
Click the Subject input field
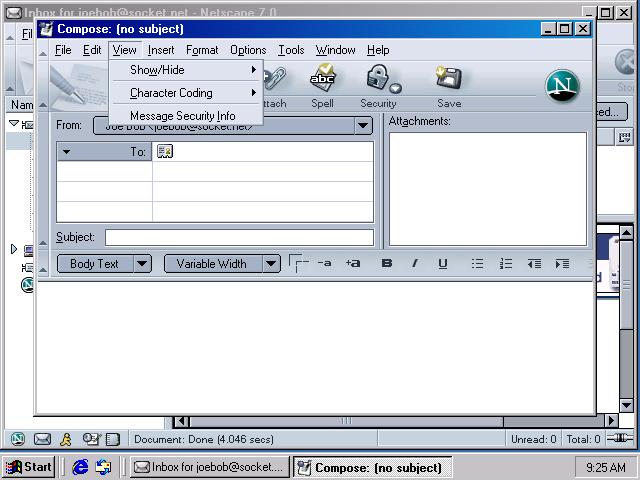[239, 238]
